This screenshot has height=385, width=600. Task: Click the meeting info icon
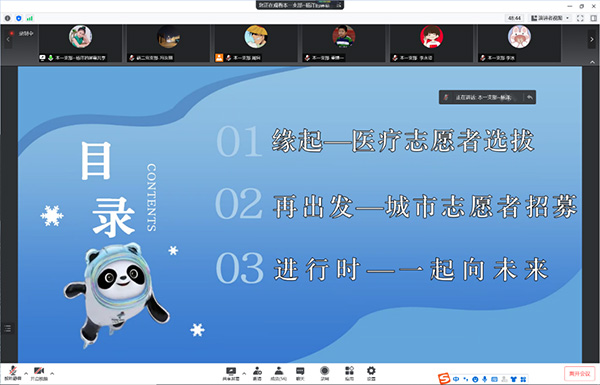click(x=8, y=18)
